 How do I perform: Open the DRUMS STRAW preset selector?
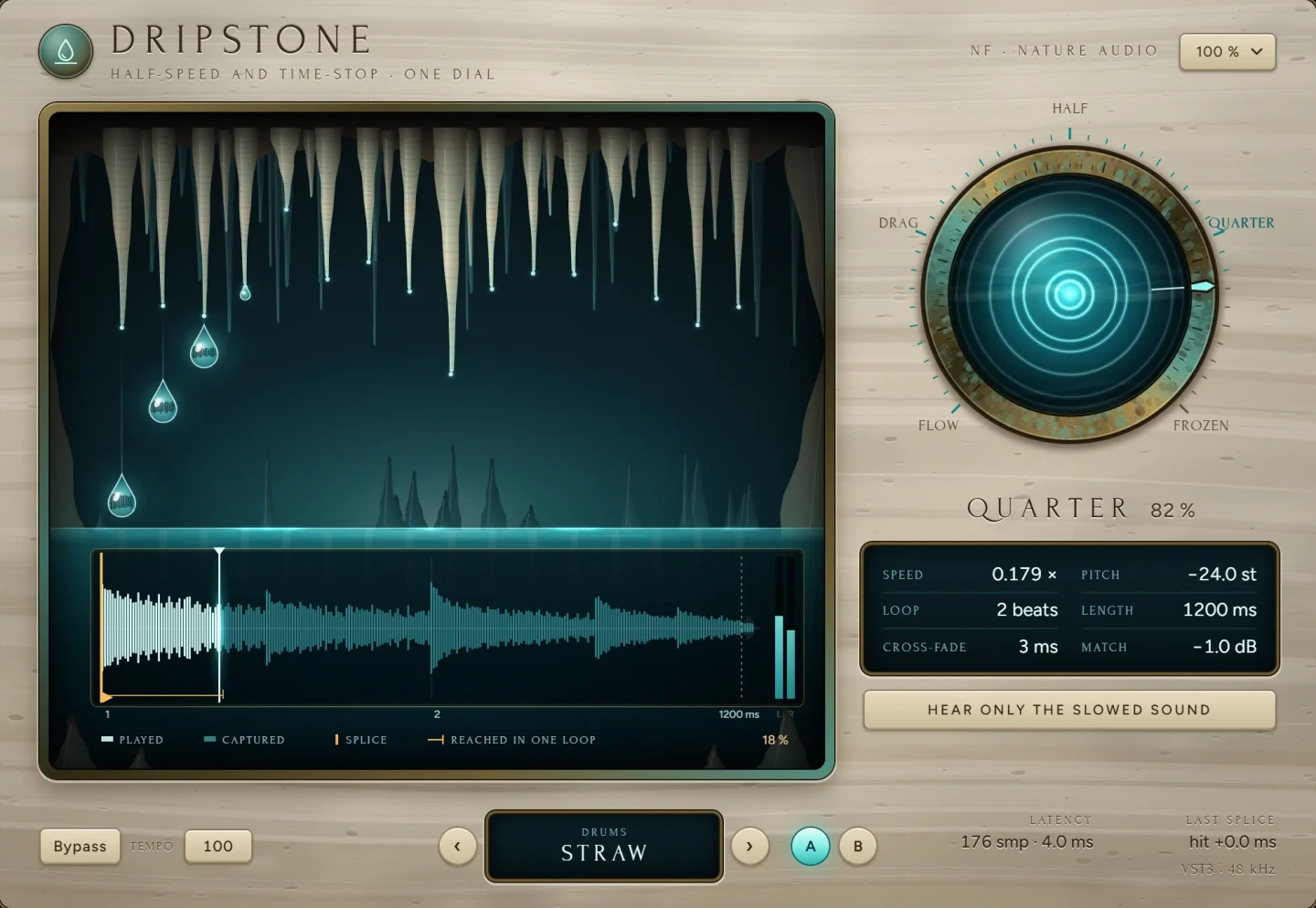604,846
